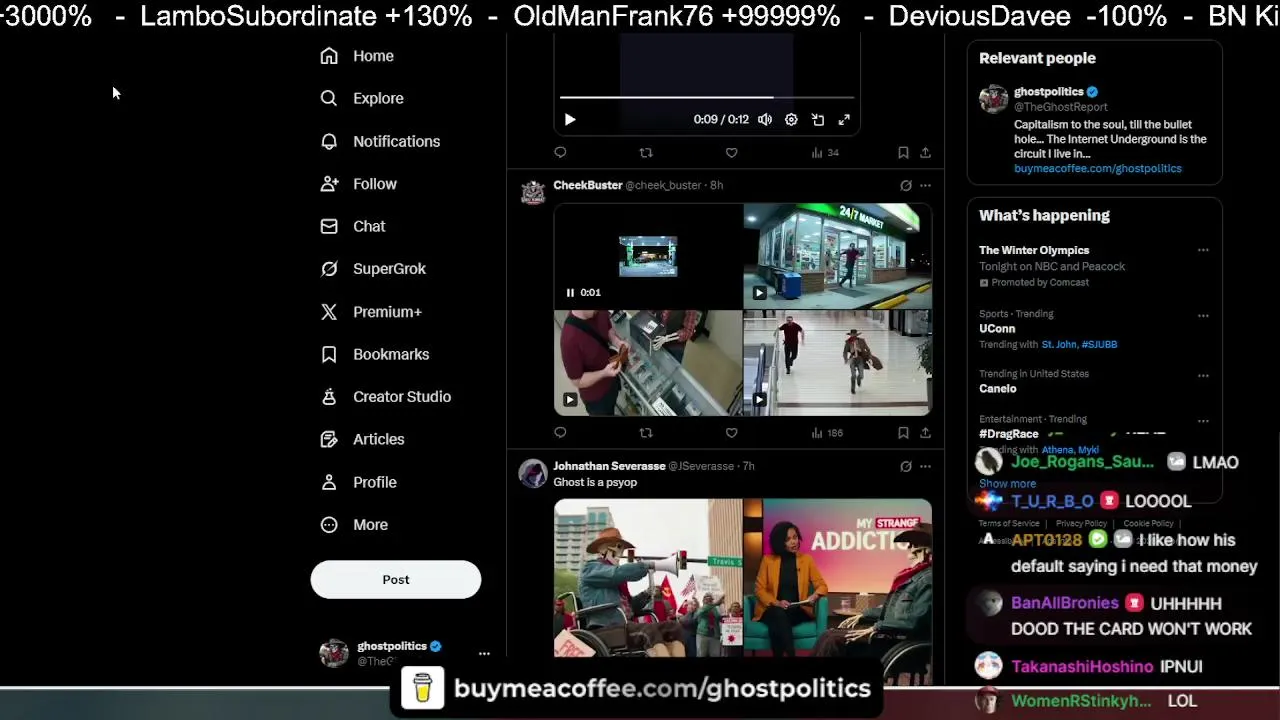The width and height of the screenshot is (1280, 720).
Task: Play the cowboy running video clip
Action: click(759, 400)
